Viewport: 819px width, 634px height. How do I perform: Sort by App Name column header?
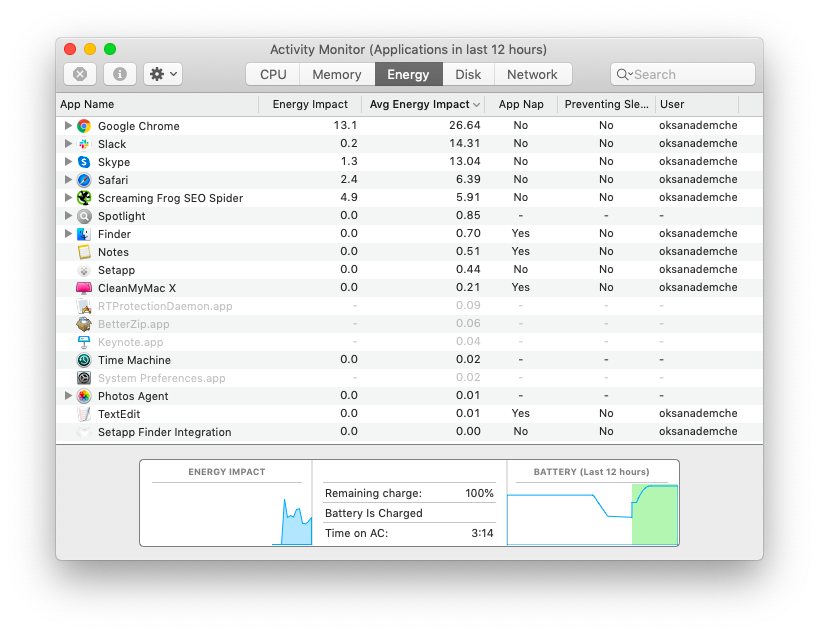157,104
